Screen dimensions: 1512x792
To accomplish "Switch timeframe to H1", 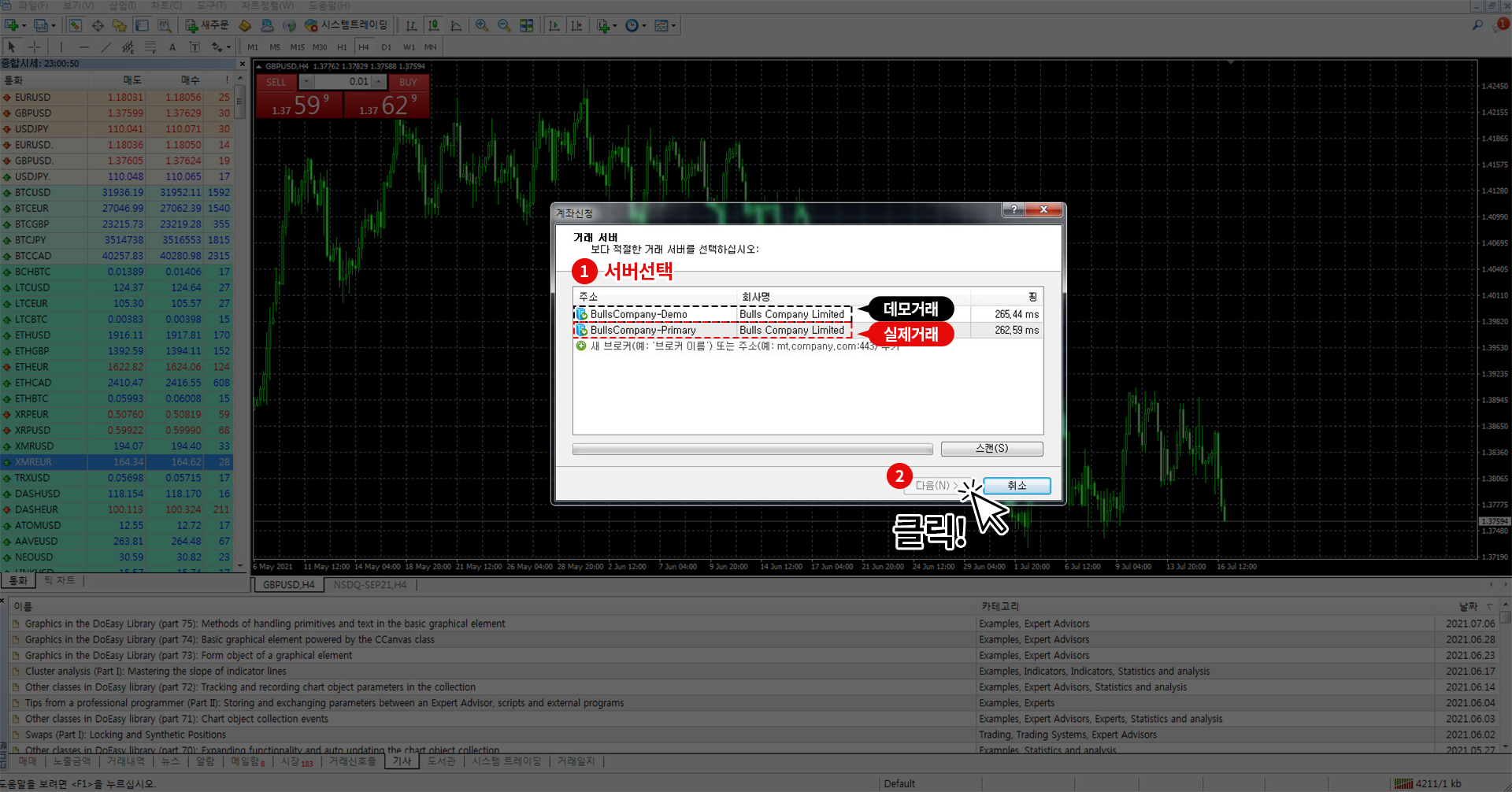I will point(342,47).
